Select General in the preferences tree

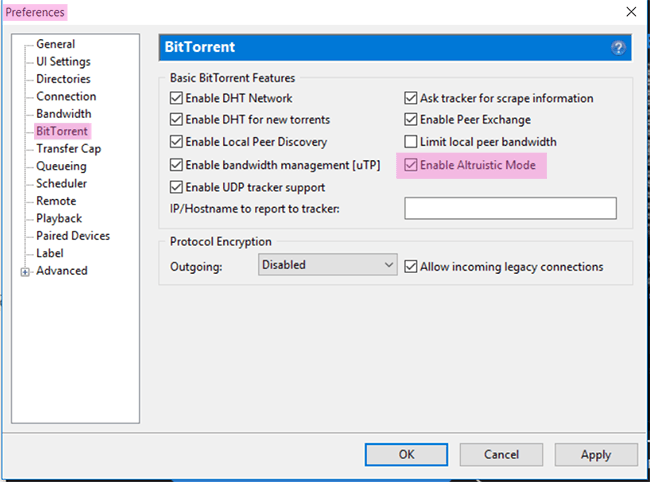(56, 44)
